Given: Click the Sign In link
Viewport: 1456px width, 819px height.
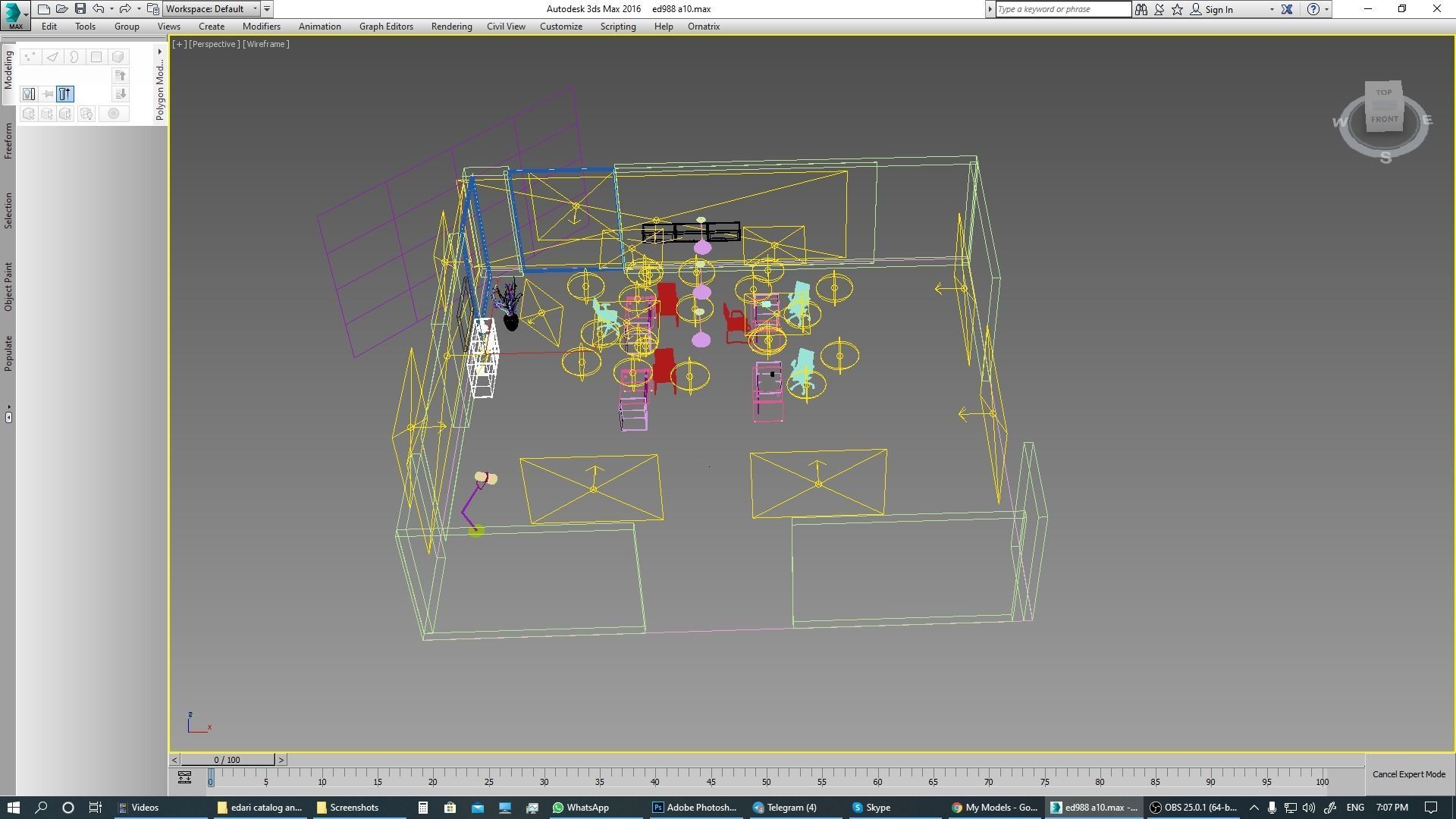Looking at the screenshot, I should pos(1219,10).
